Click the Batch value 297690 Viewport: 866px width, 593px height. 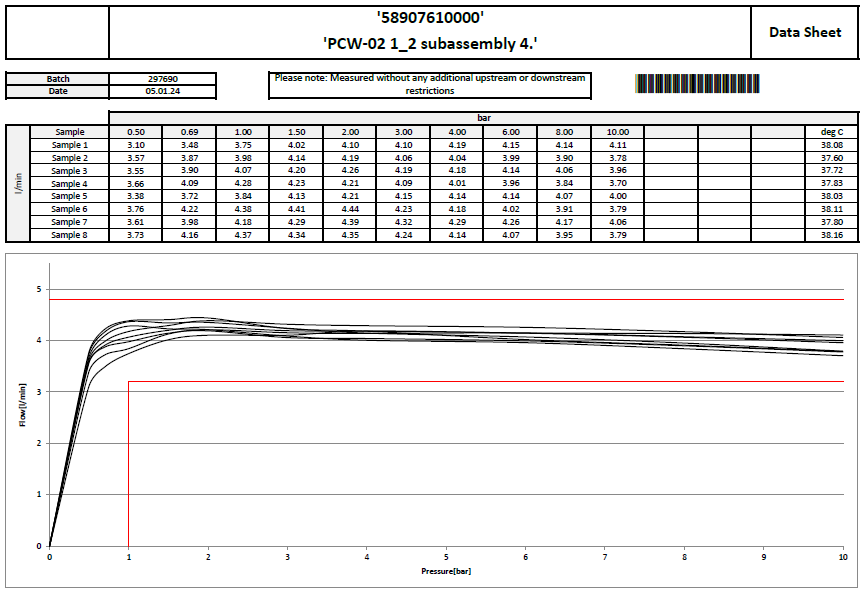click(162, 78)
